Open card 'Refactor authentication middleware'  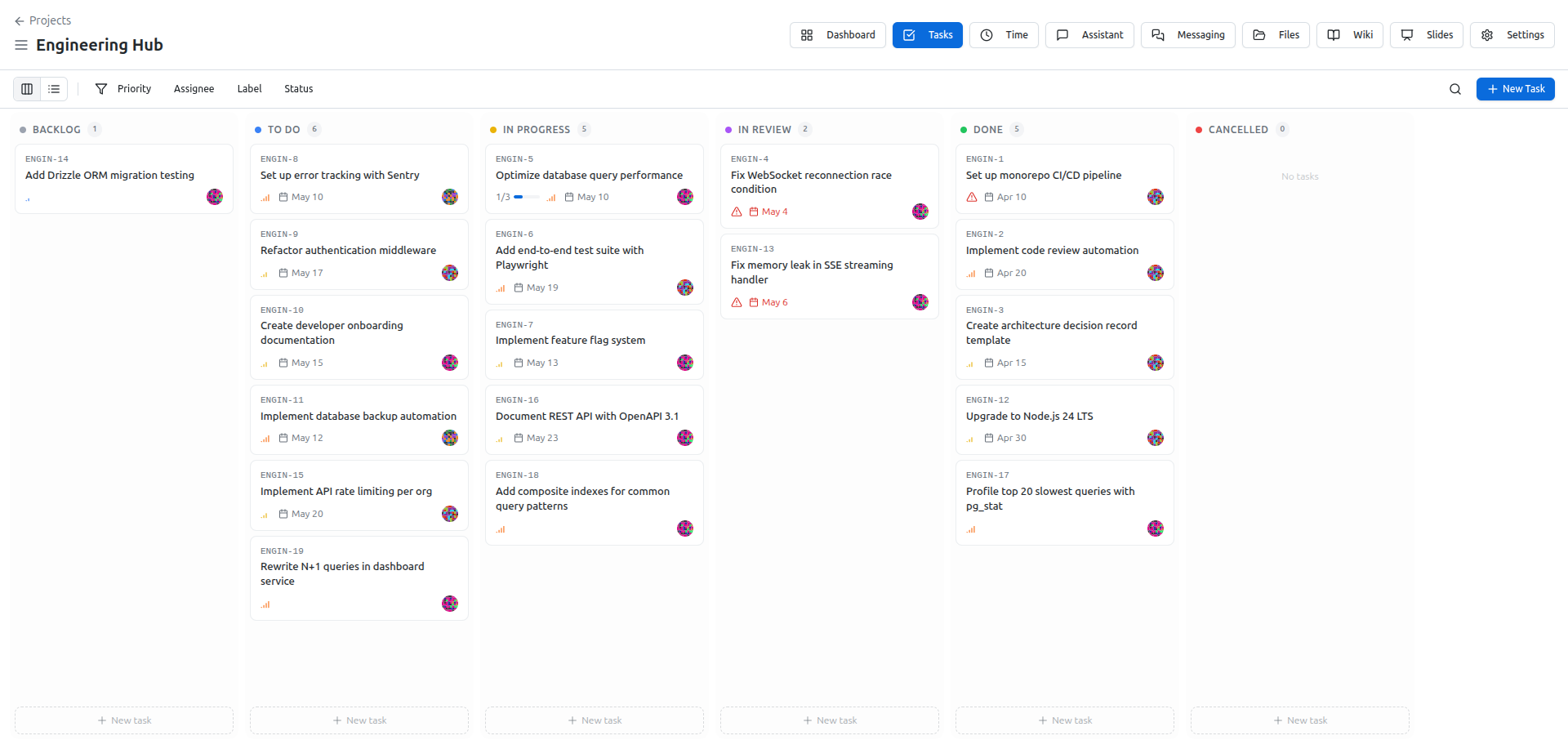[359, 255]
